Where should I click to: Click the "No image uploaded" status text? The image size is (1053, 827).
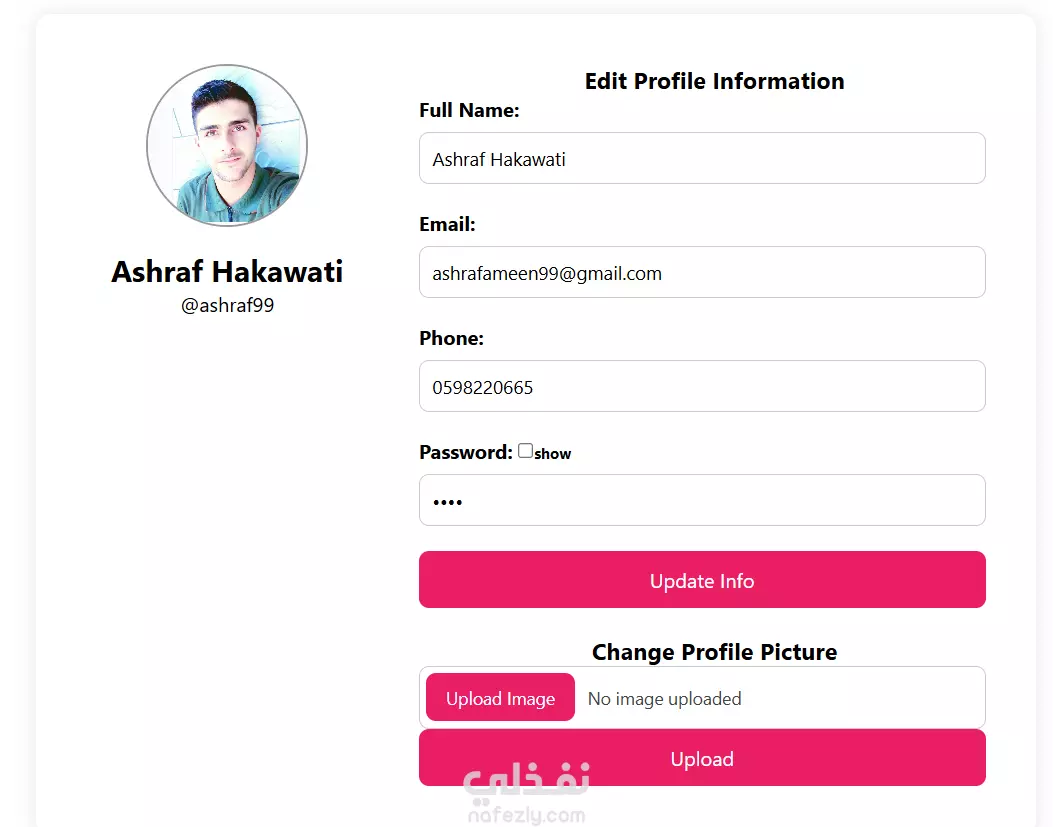coord(665,699)
